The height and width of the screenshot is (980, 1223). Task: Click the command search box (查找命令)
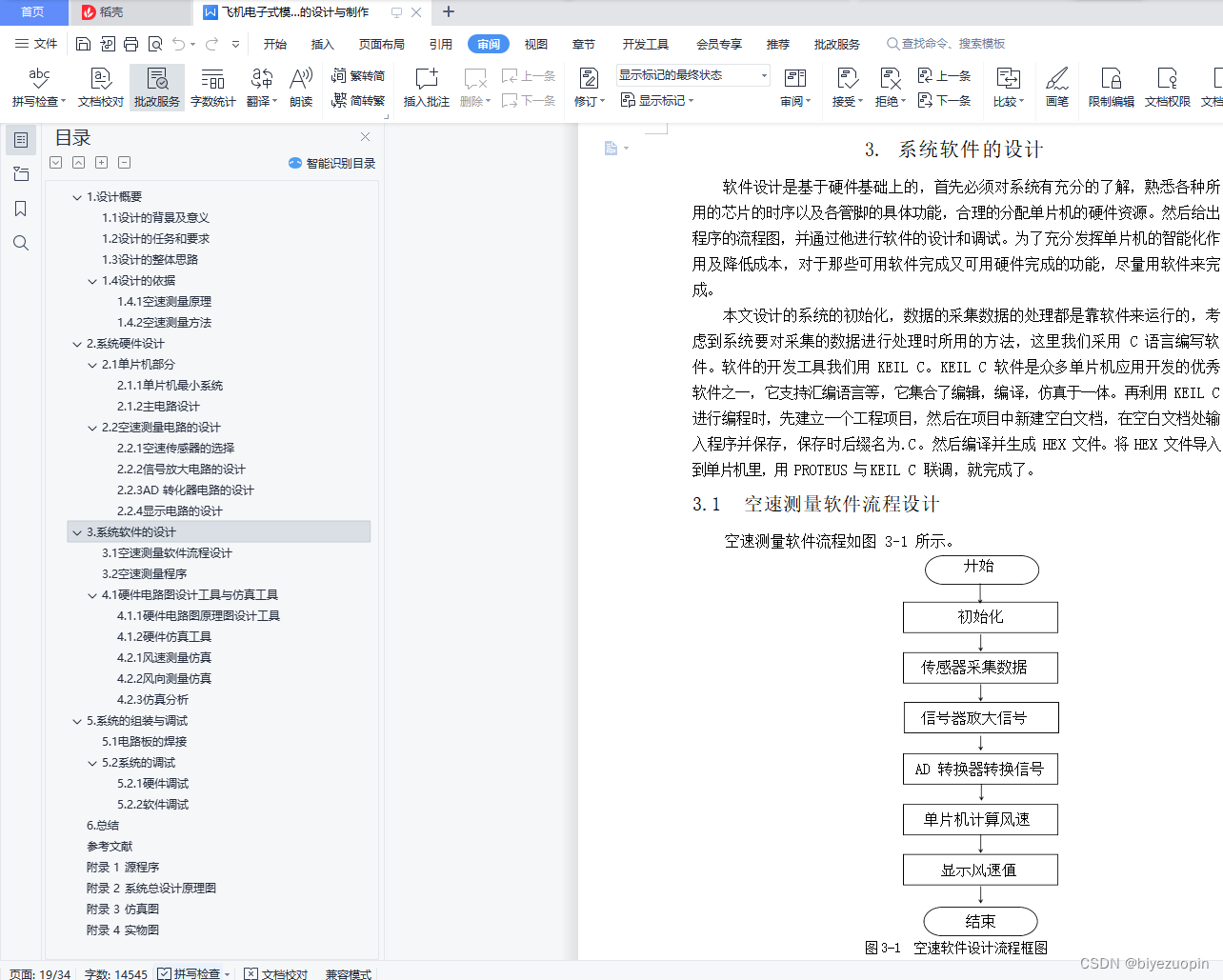click(946, 44)
